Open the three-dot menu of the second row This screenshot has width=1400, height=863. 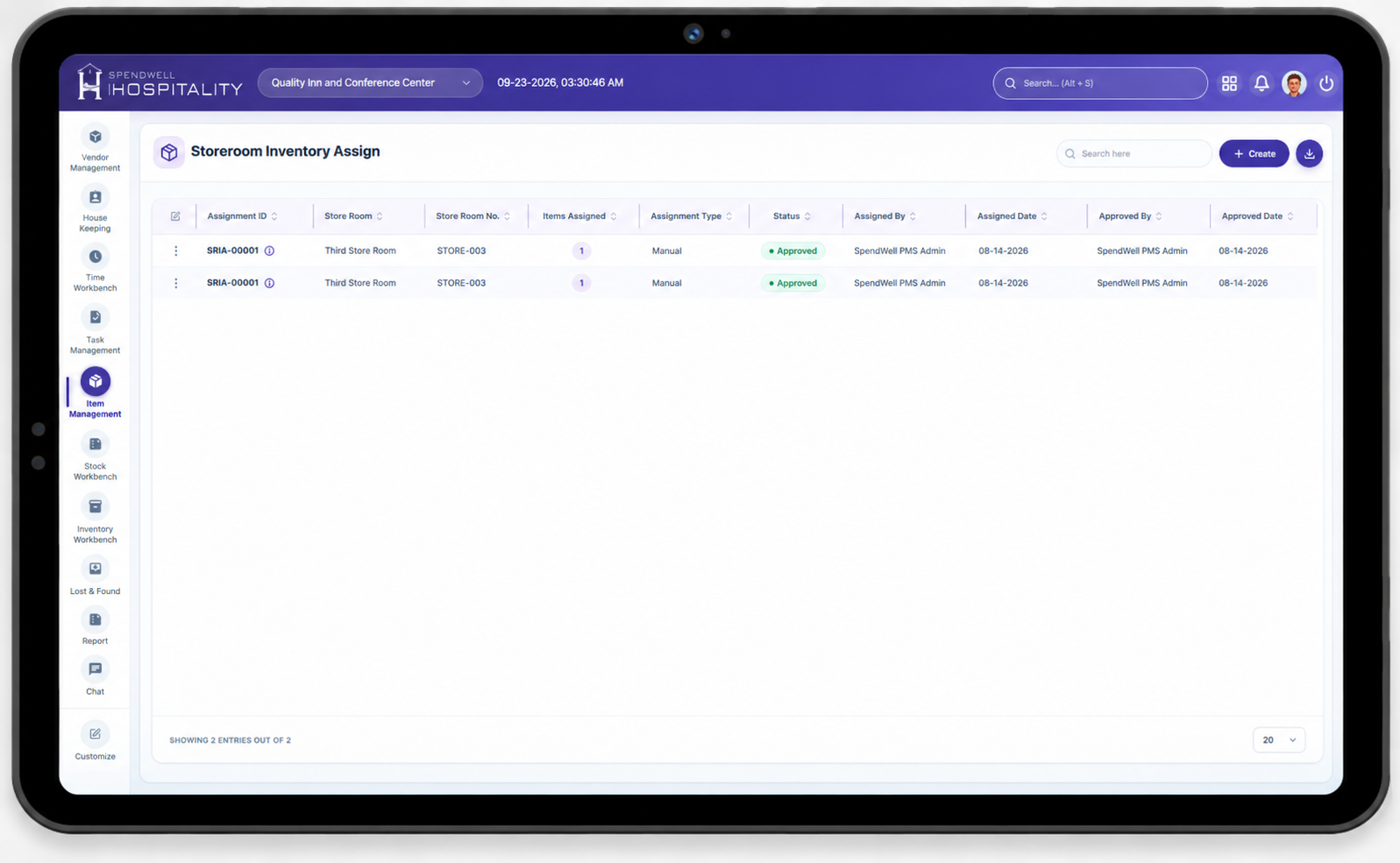point(176,283)
